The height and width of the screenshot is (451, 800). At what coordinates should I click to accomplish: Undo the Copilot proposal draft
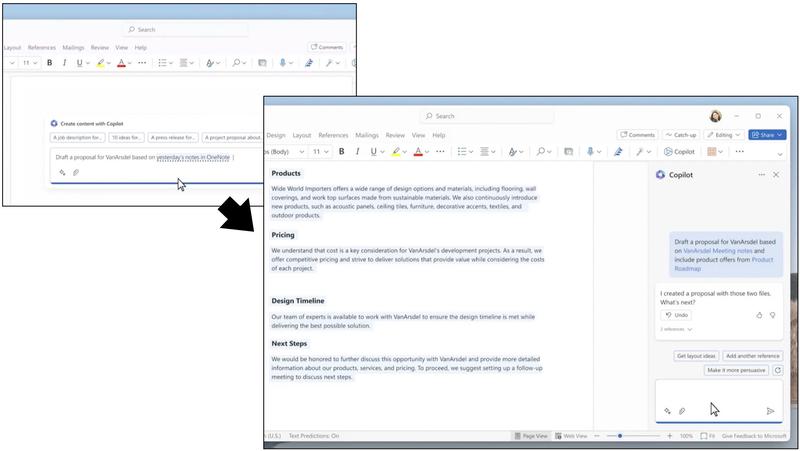click(x=676, y=315)
